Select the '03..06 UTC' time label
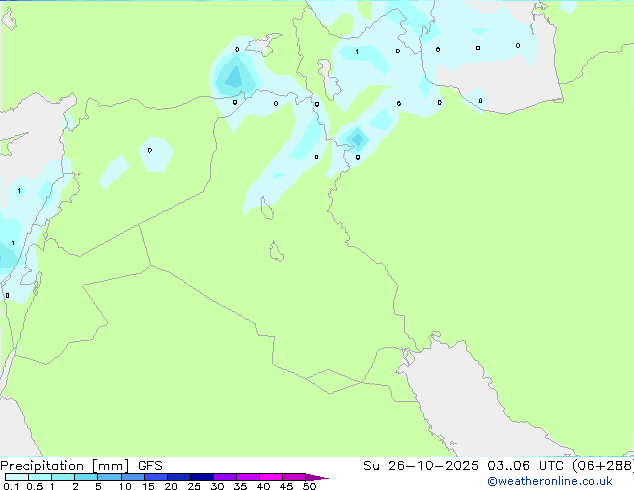Viewport: 634px width, 490px height. 525,466
